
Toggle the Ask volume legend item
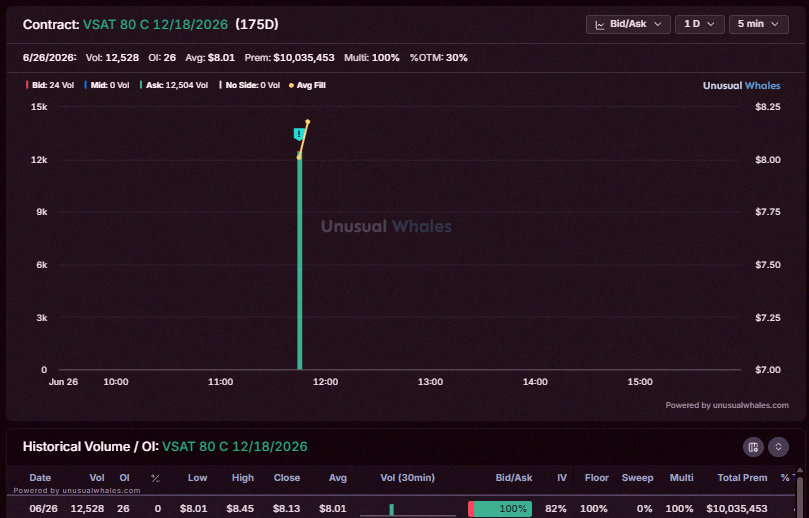click(x=174, y=85)
